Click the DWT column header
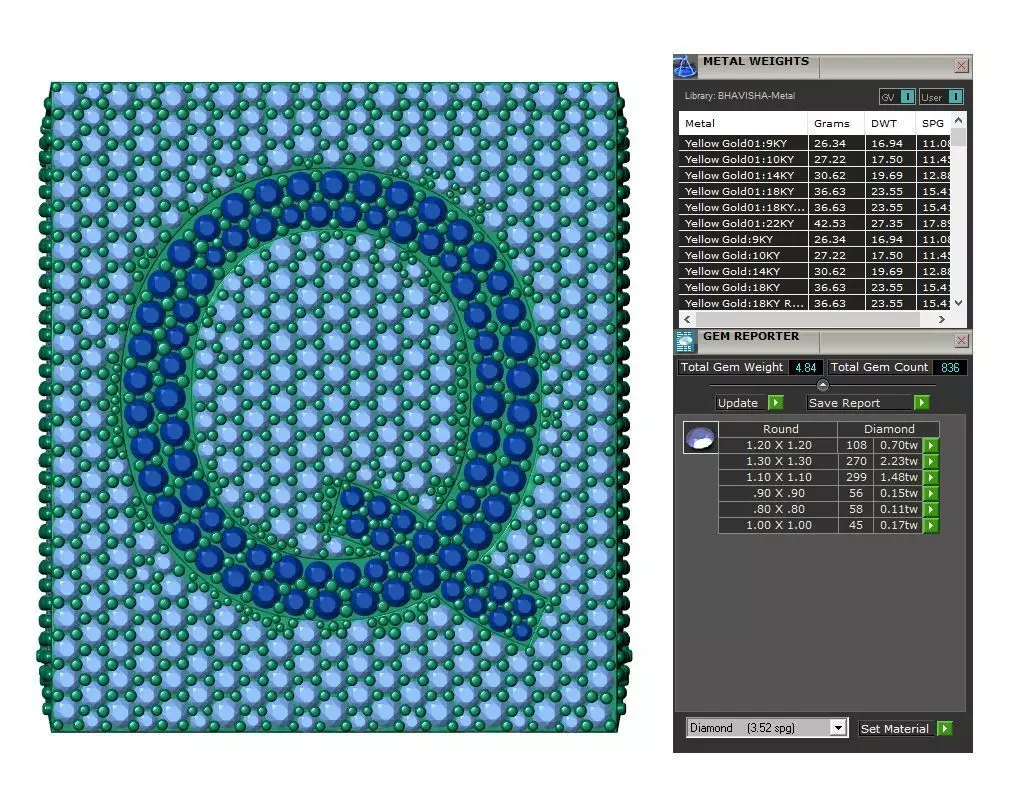Screen dimensions: 1034x806 point(890,123)
